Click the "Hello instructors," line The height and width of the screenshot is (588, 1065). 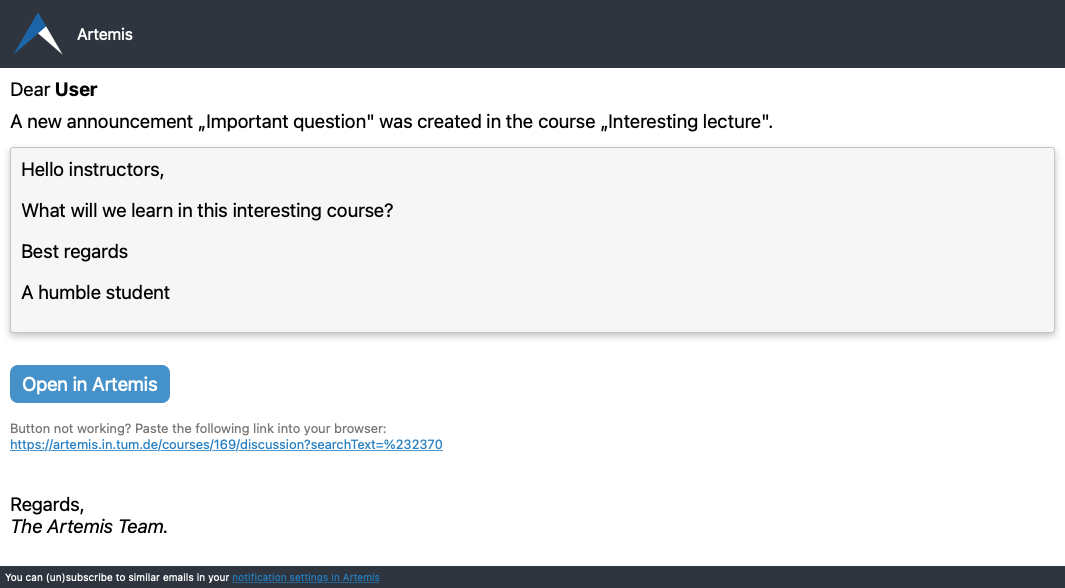tap(92, 170)
